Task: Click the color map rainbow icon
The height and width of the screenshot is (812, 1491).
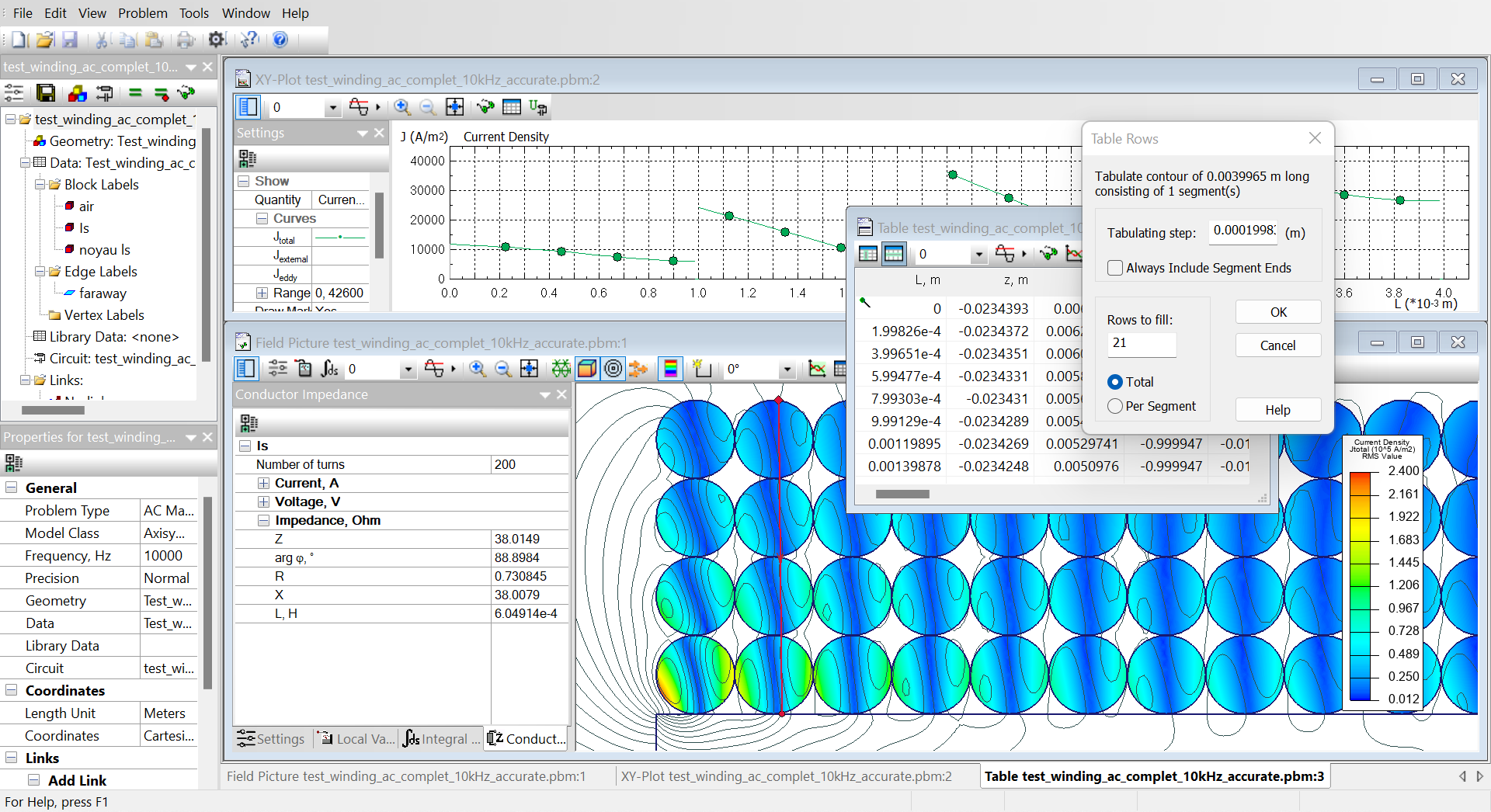Action: [670, 369]
